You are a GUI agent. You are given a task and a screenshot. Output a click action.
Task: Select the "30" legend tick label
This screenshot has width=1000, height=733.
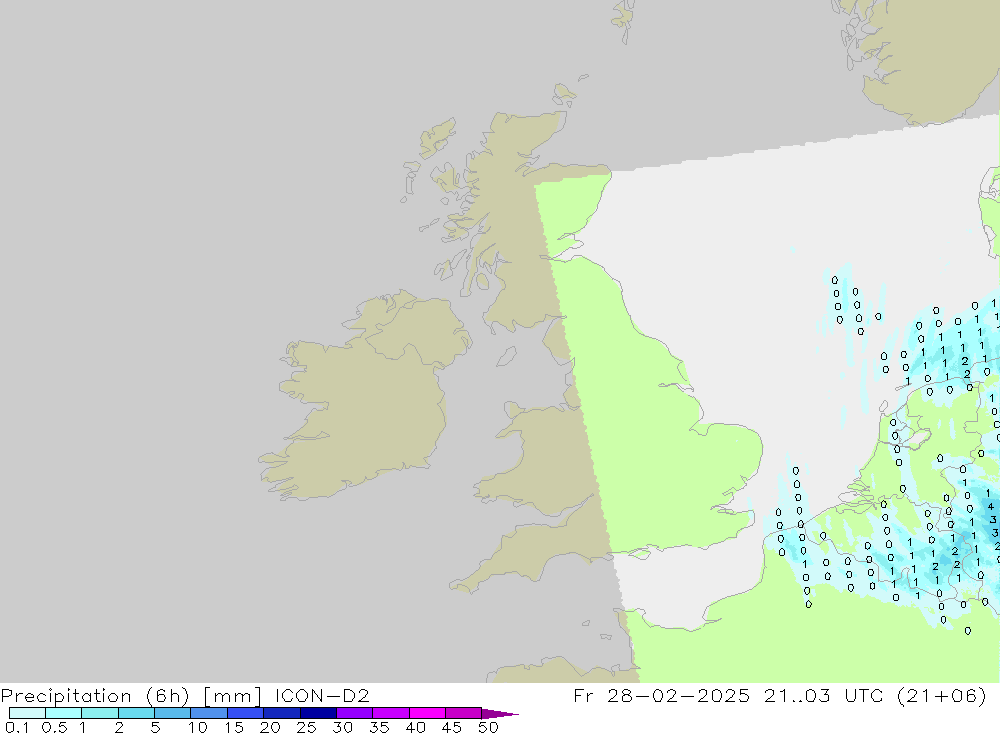pos(342,727)
